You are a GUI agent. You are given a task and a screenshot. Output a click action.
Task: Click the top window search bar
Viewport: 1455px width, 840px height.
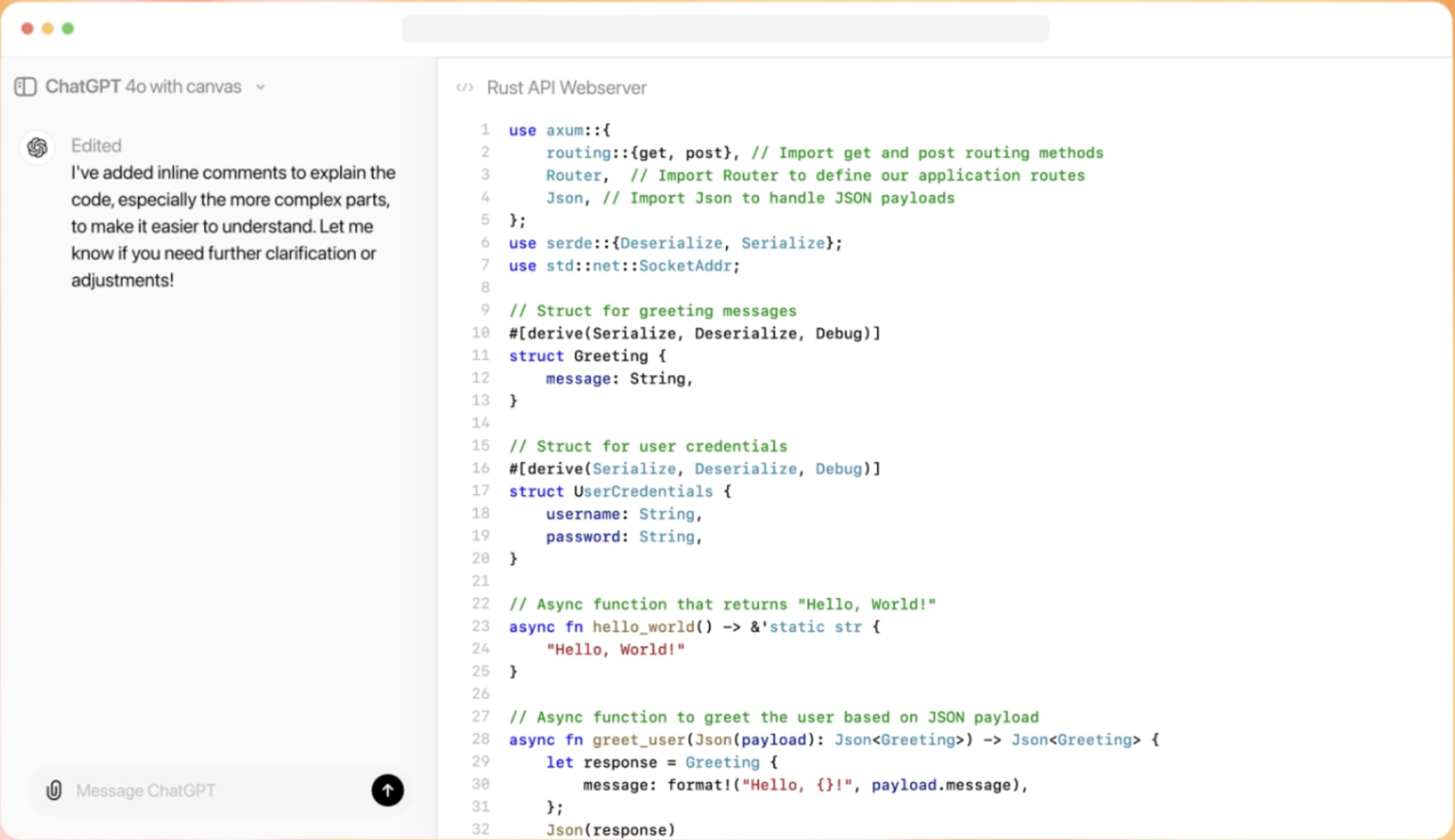pyautogui.click(x=725, y=28)
